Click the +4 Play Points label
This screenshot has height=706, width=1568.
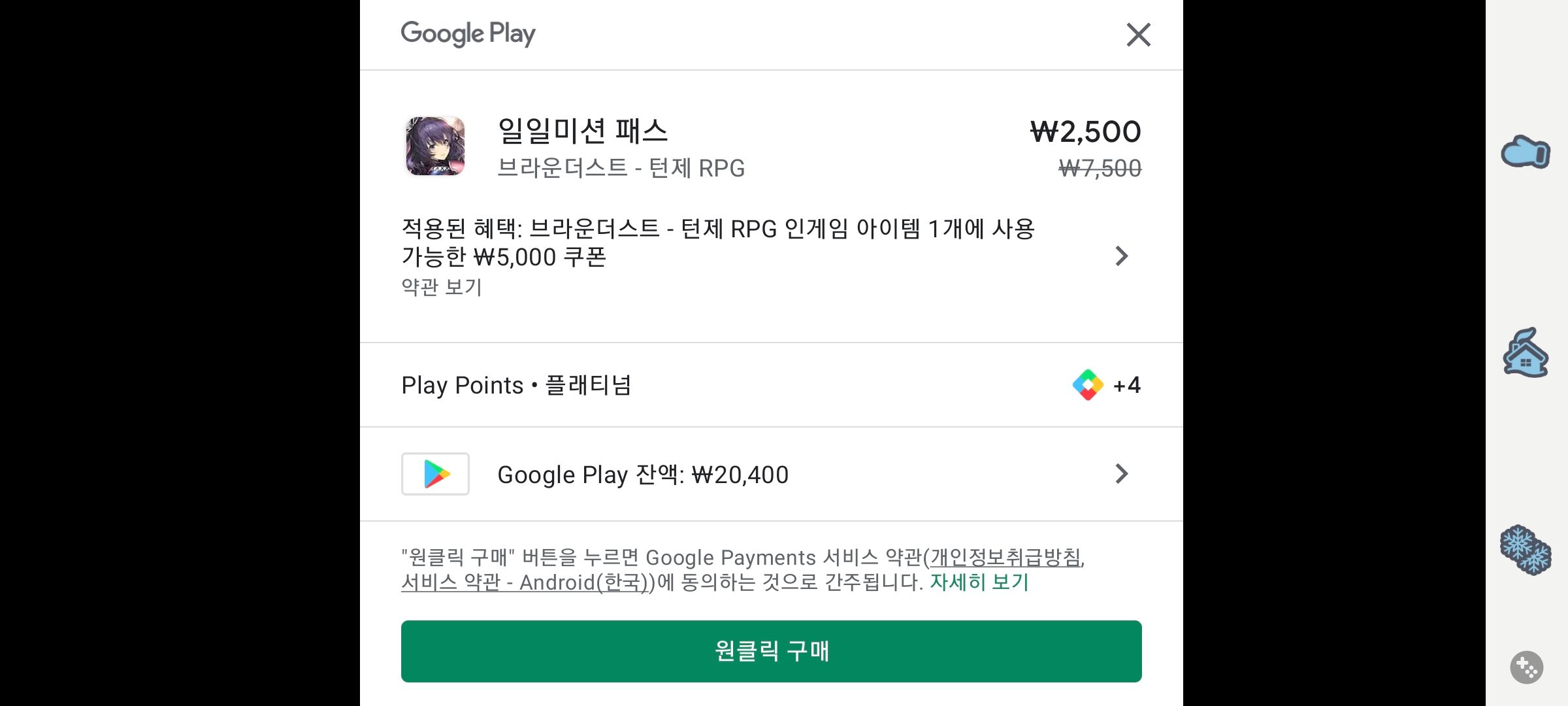[1126, 385]
